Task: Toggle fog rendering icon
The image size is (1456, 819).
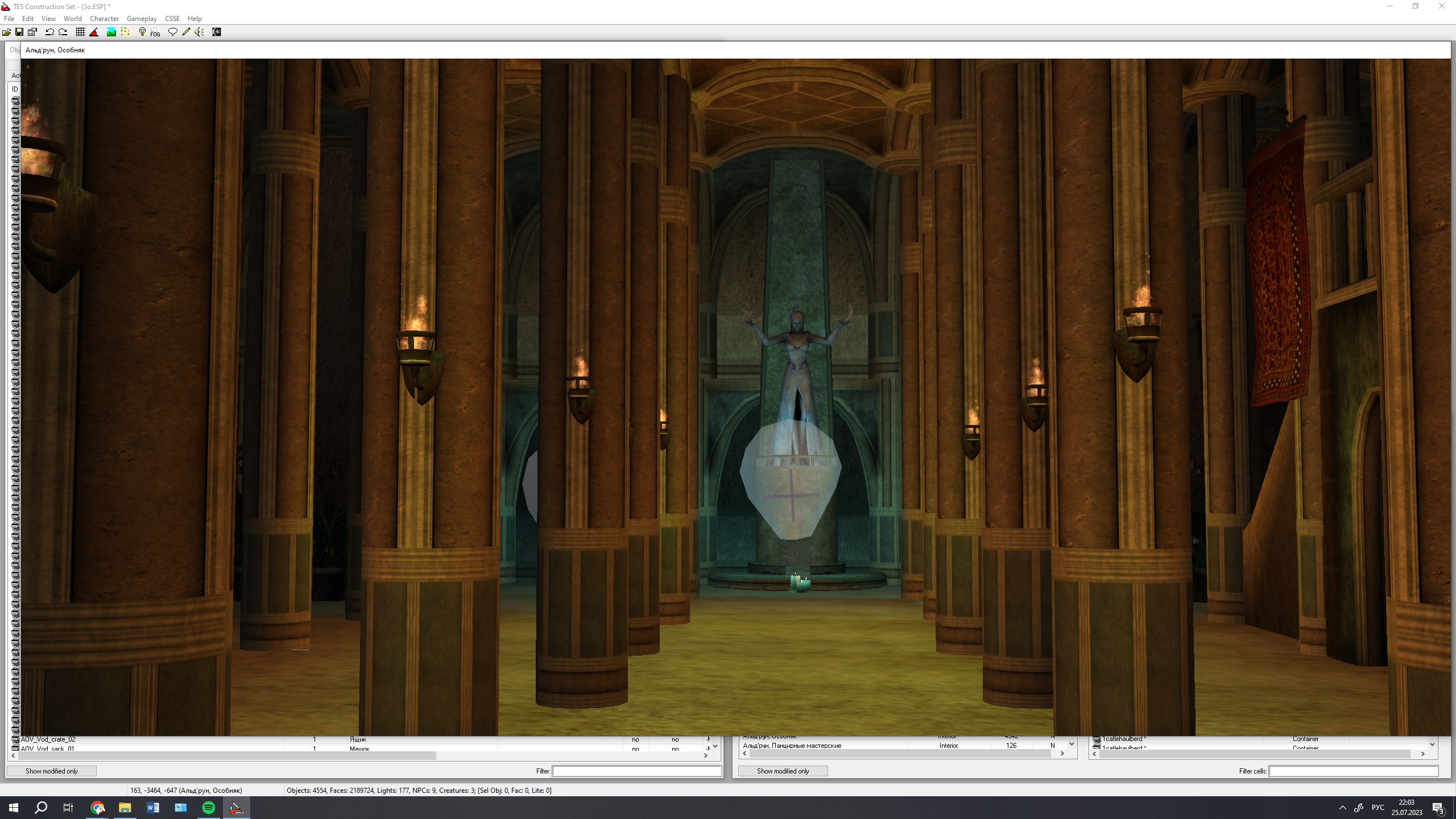Action: click(155, 32)
